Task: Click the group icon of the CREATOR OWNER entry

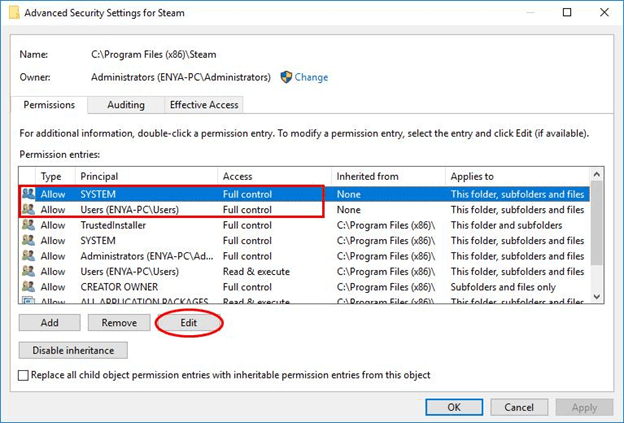Action: point(28,287)
